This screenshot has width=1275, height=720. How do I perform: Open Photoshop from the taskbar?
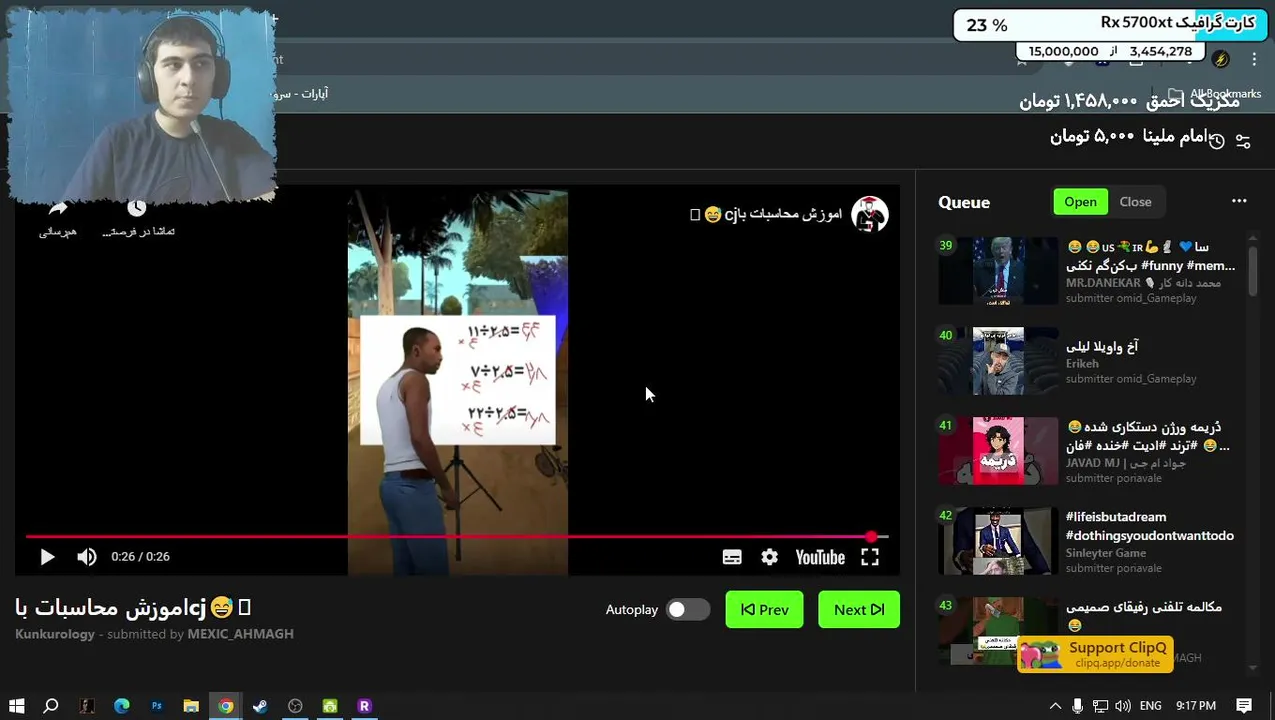(x=157, y=706)
